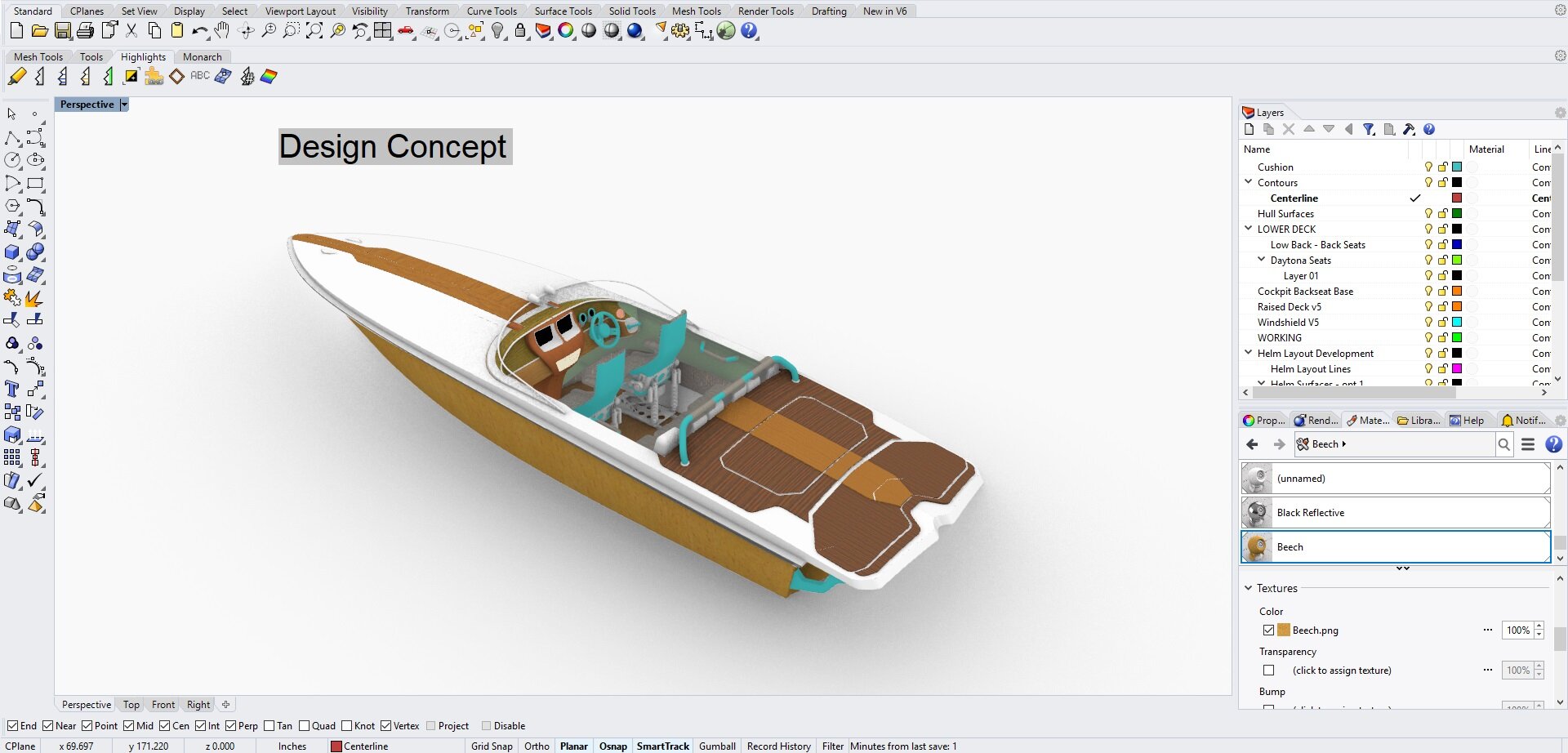This screenshot has height=753, width=1568.
Task: Click the four-viewport layout icon
Action: (383, 31)
